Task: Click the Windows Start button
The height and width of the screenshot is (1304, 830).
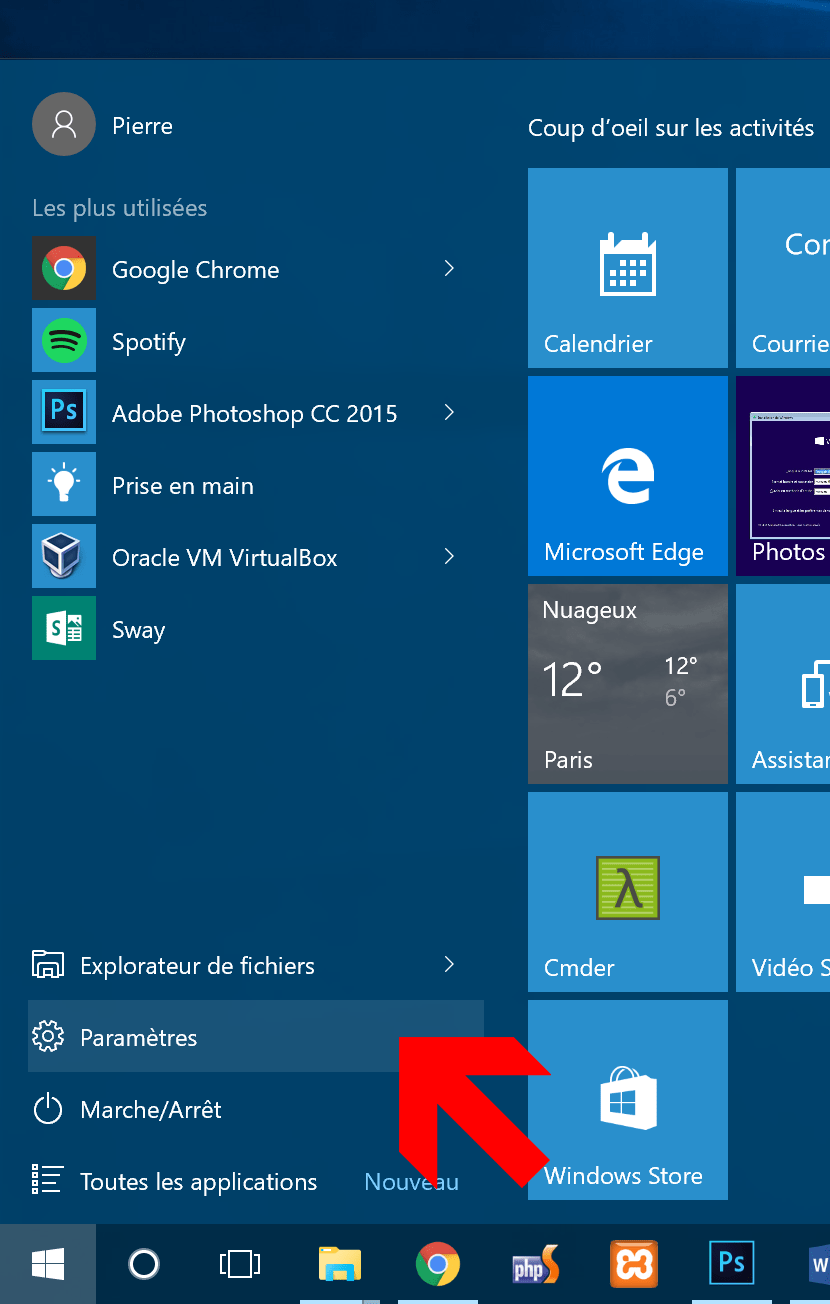Action: click(48, 1264)
